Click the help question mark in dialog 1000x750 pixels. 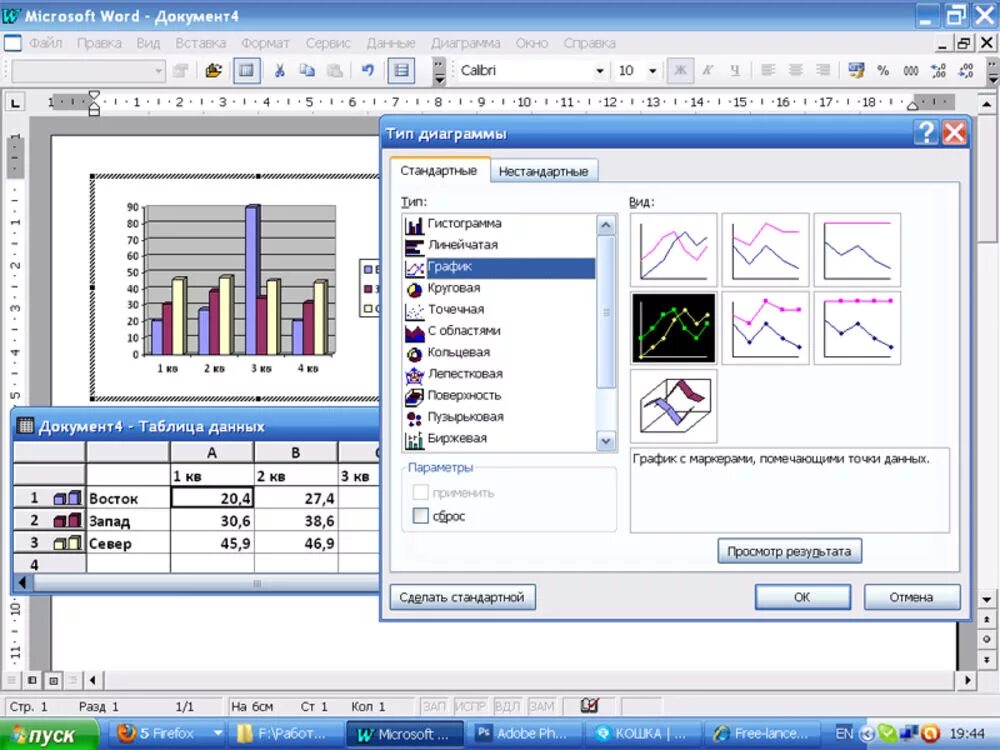pyautogui.click(x=926, y=133)
